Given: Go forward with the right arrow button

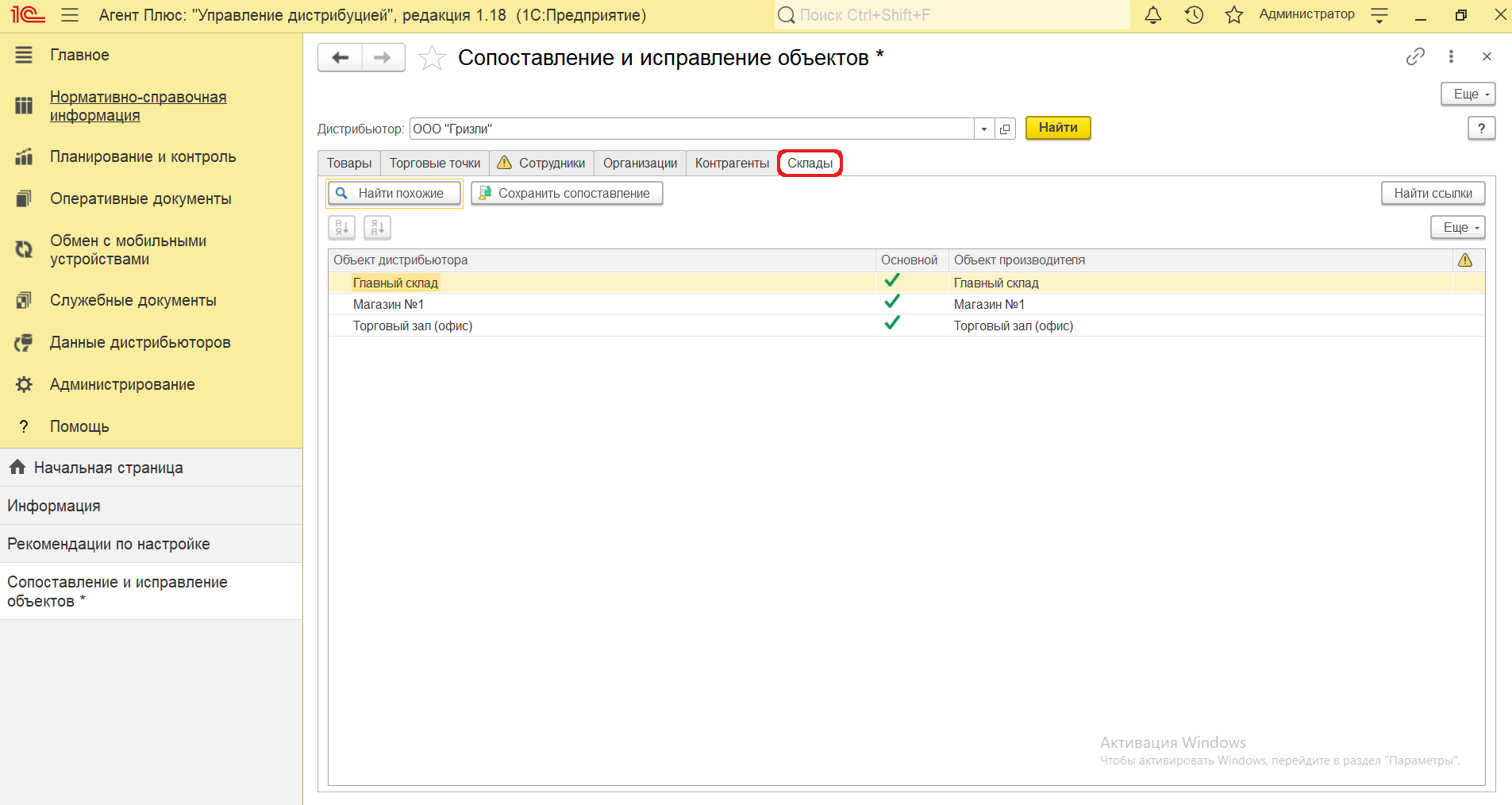Looking at the screenshot, I should pos(383,57).
